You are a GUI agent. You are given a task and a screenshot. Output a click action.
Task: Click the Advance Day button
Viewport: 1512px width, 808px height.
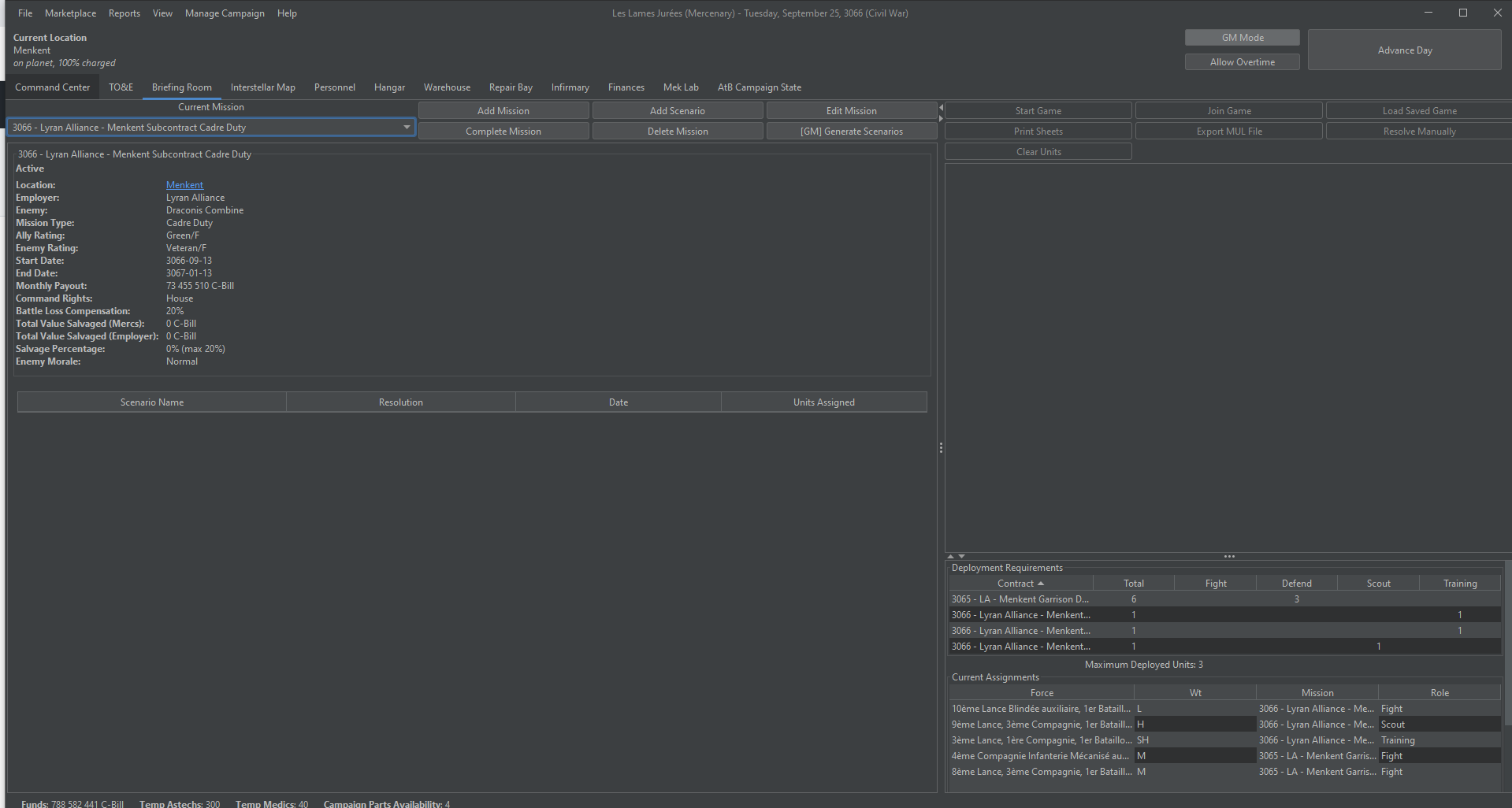[x=1404, y=50]
